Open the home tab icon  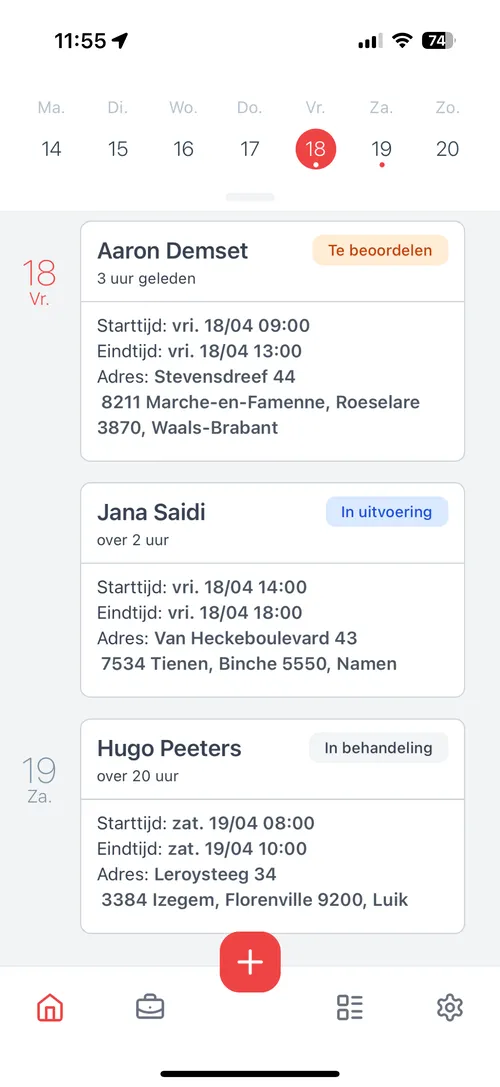coord(50,1007)
